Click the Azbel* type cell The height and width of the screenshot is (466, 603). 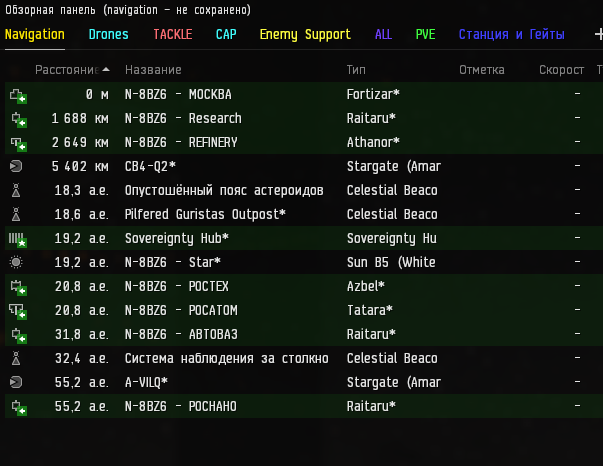tap(365, 286)
